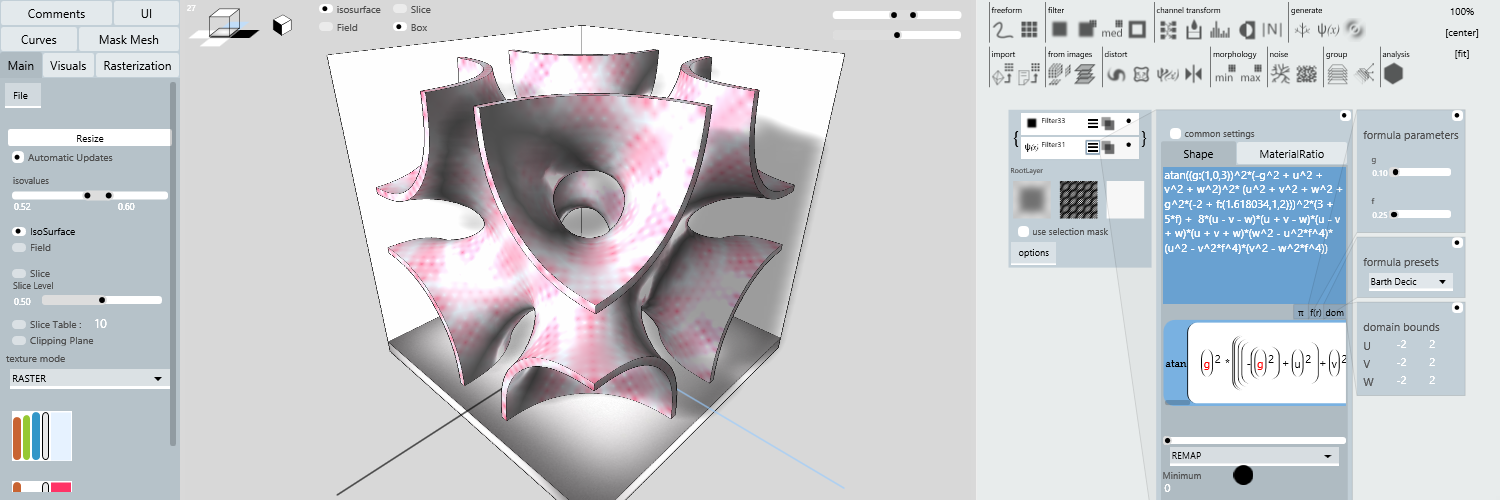Switch to the UI tab
1500x500 pixels.
(146, 14)
